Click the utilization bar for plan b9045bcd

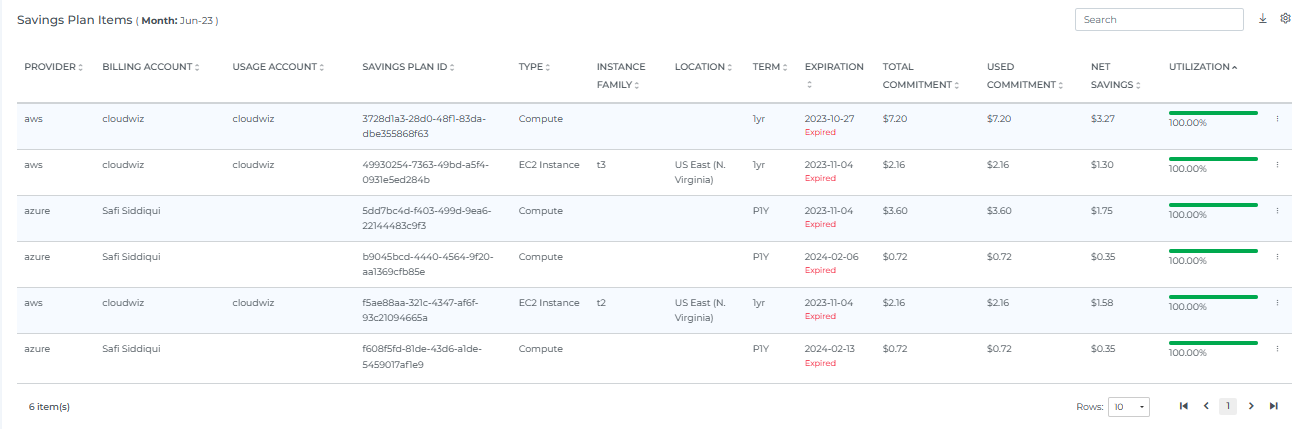point(1213,251)
